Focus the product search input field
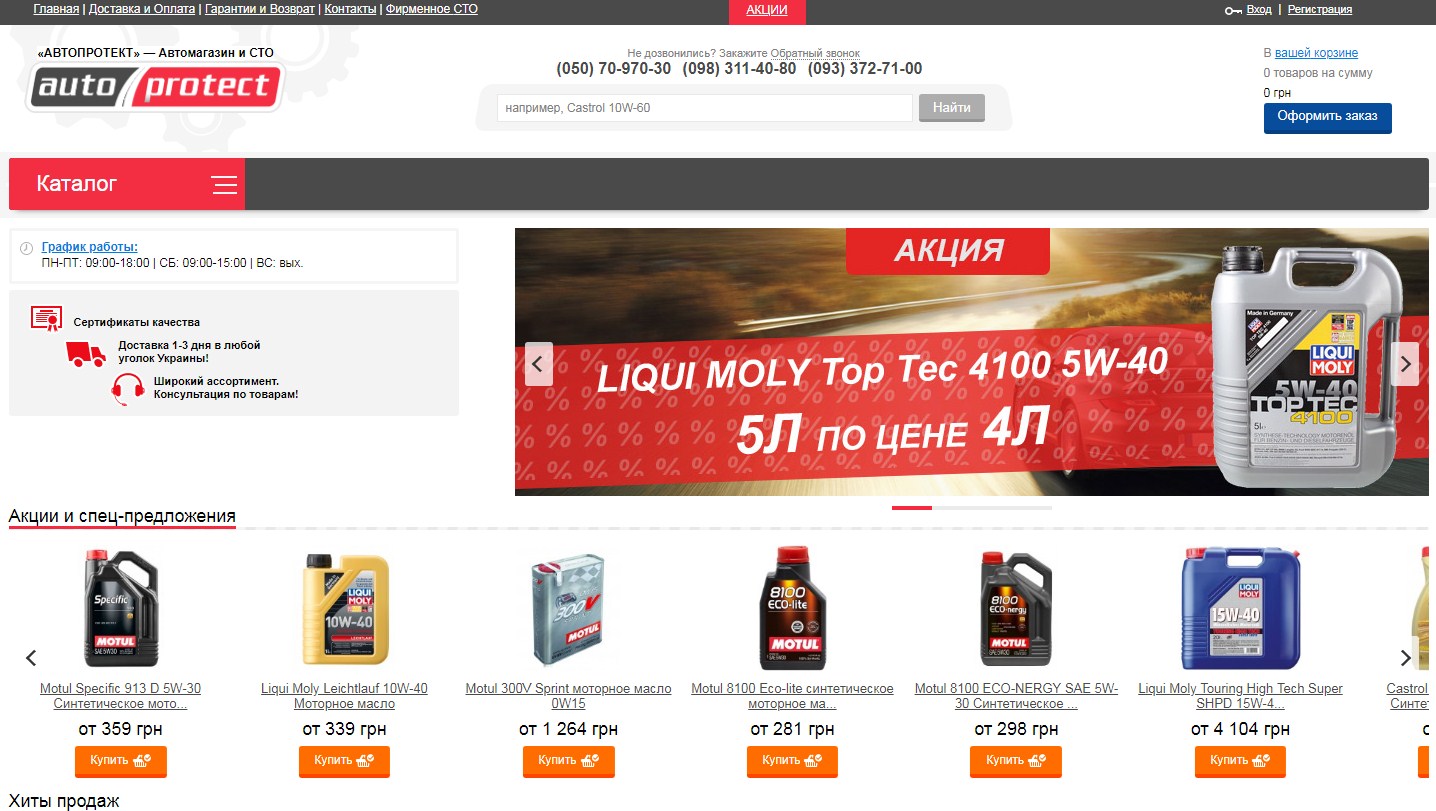1436x811 pixels. (x=705, y=108)
